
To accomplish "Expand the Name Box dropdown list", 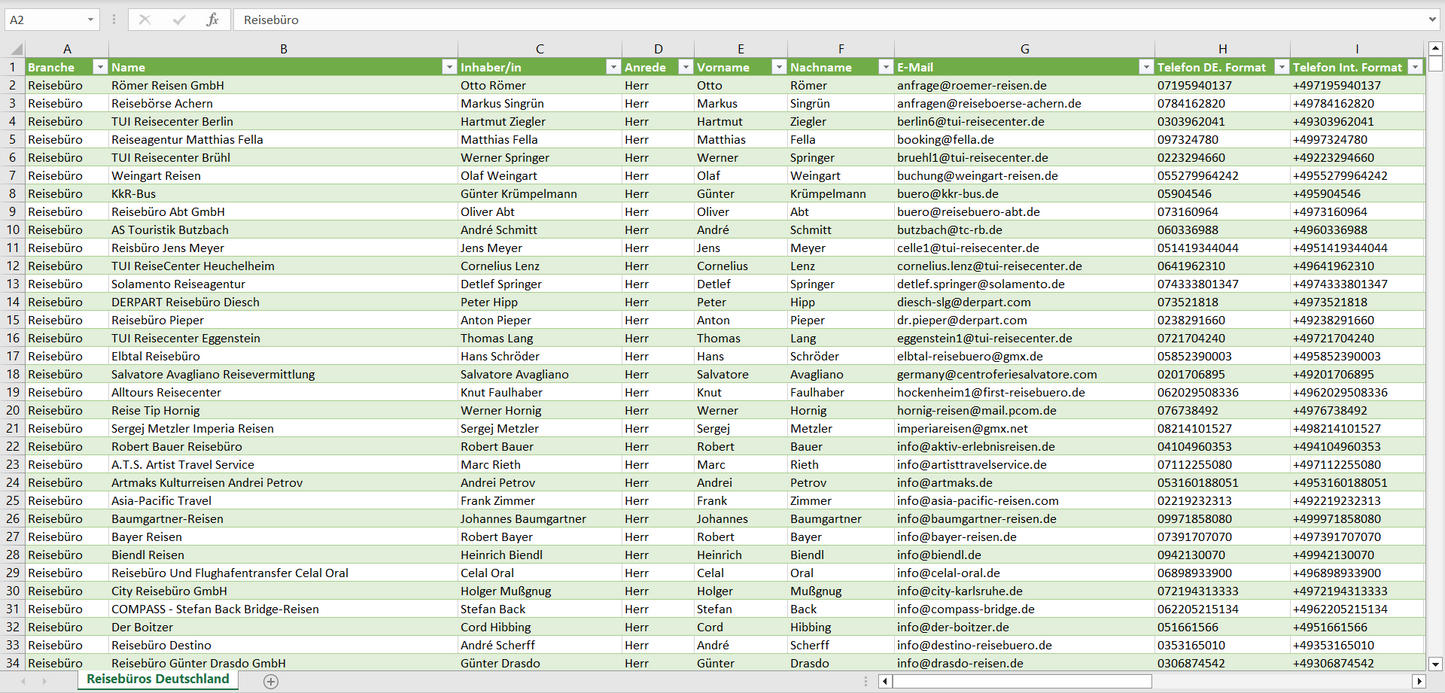I will click(91, 20).
